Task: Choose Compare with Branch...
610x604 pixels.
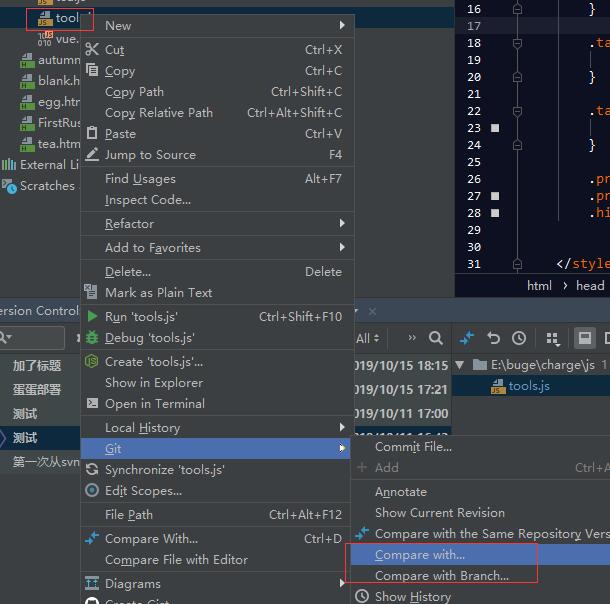Action: 480,576
